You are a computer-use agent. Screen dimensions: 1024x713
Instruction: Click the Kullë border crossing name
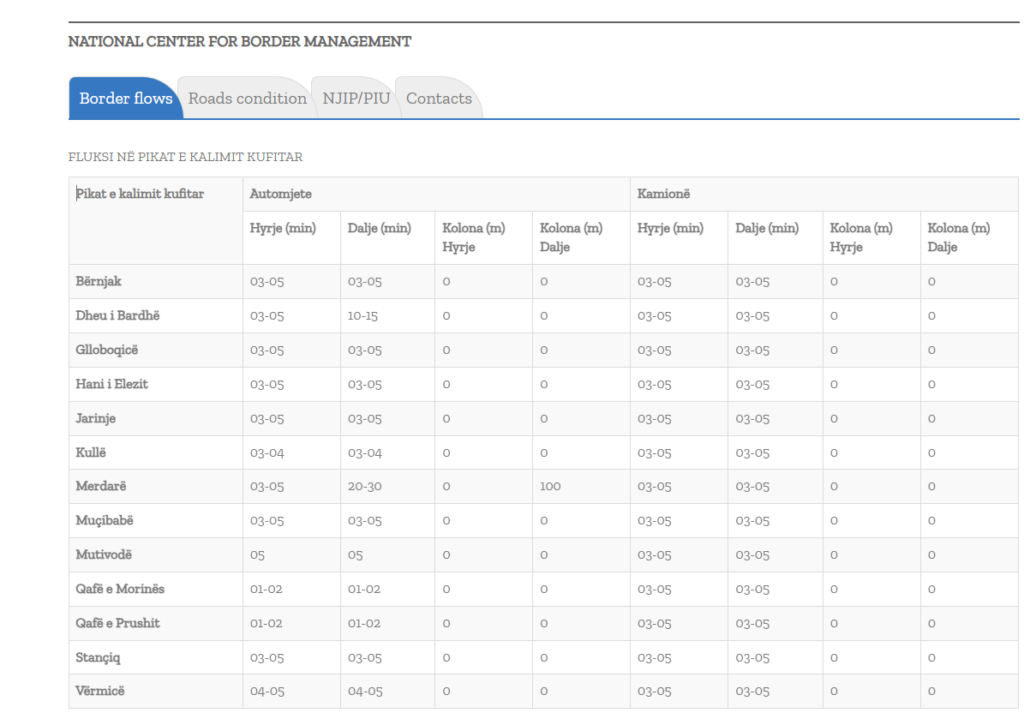(x=92, y=452)
